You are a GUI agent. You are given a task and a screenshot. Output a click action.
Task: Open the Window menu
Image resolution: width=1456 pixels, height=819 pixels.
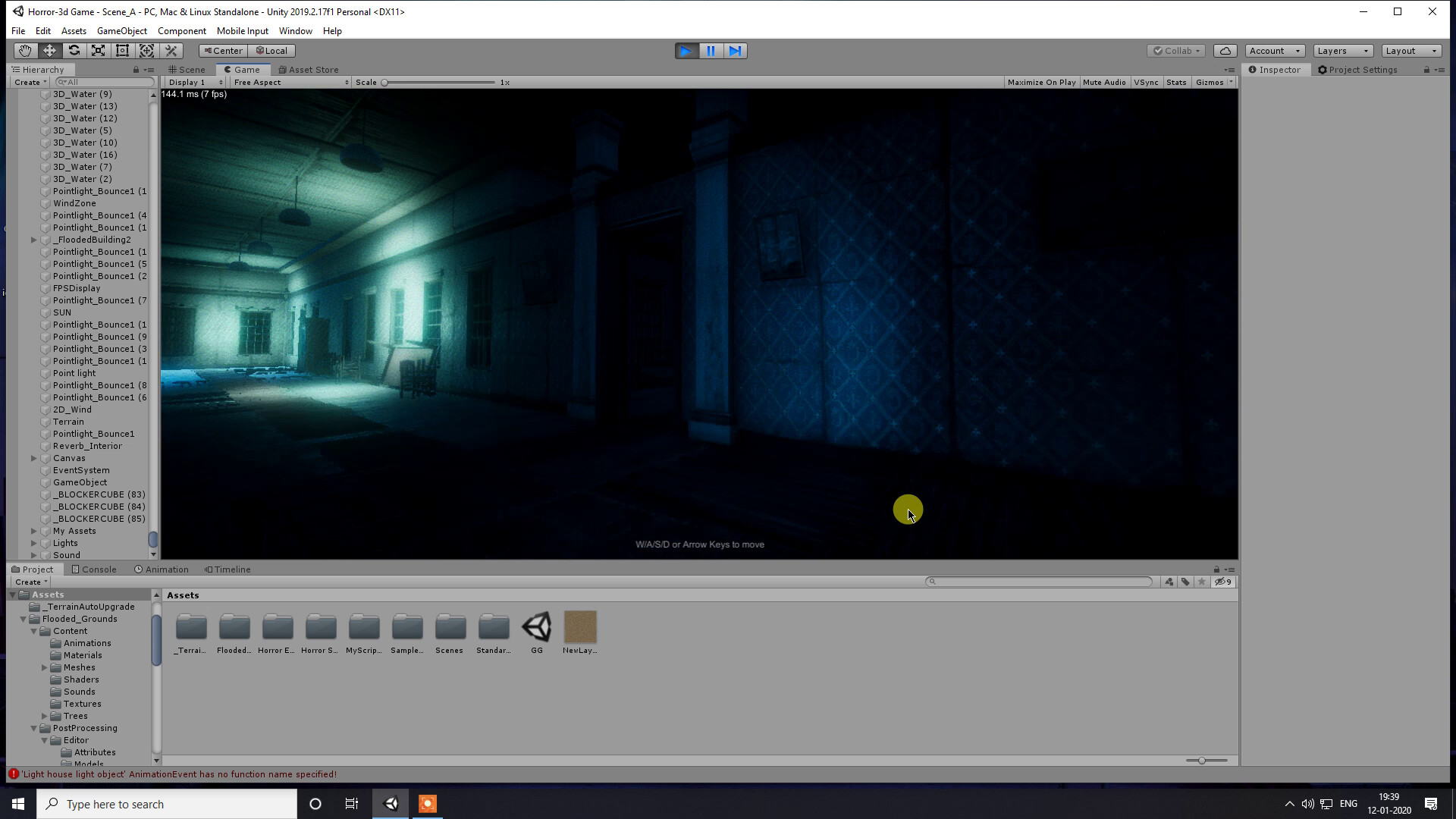click(x=295, y=31)
